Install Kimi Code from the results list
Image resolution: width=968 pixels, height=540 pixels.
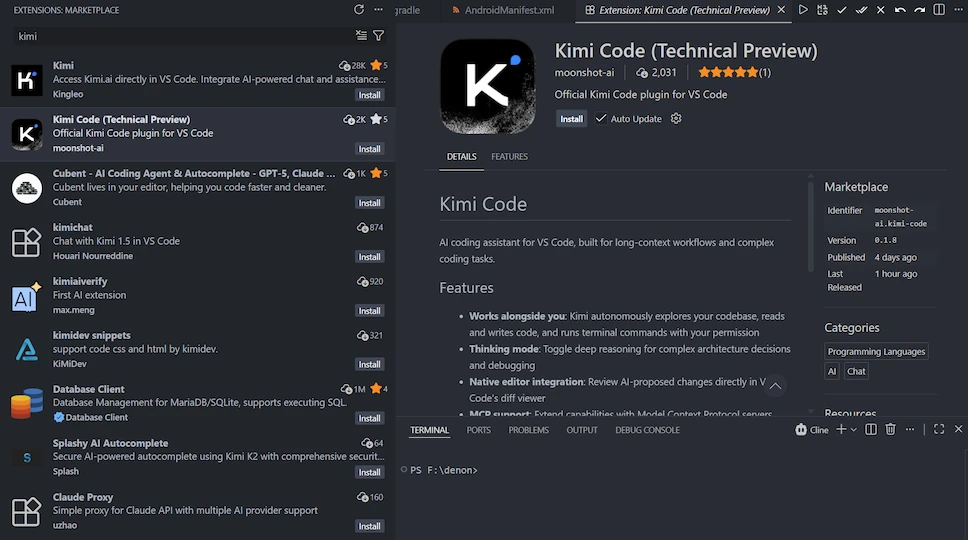369,149
